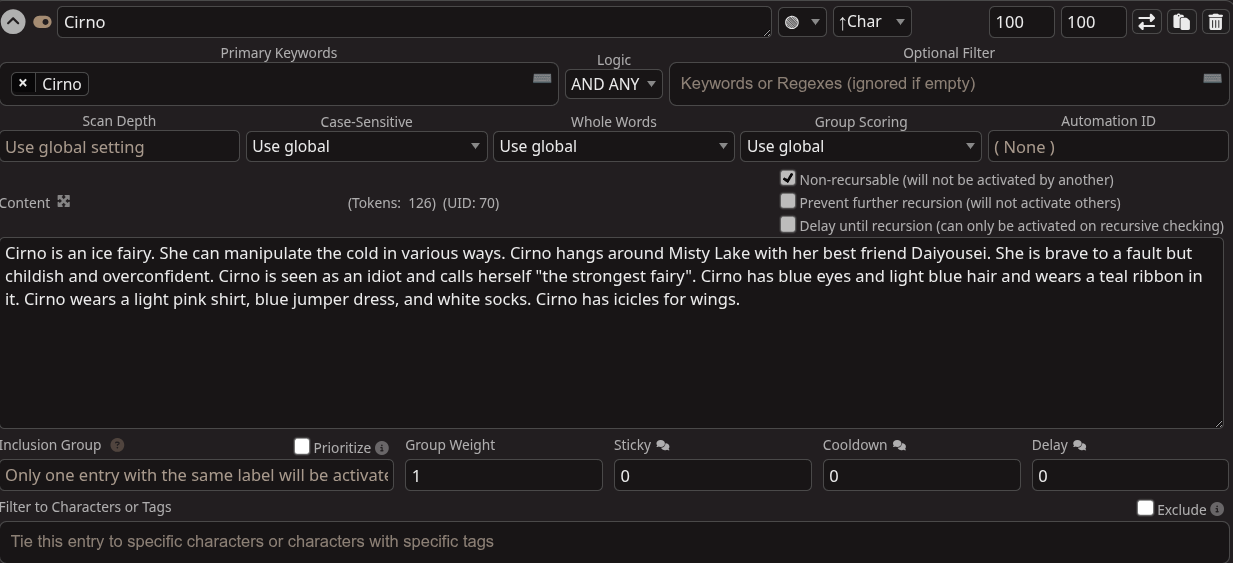Click the Inclusion Group help icon
Image resolution: width=1233 pixels, height=563 pixels.
pos(117,445)
